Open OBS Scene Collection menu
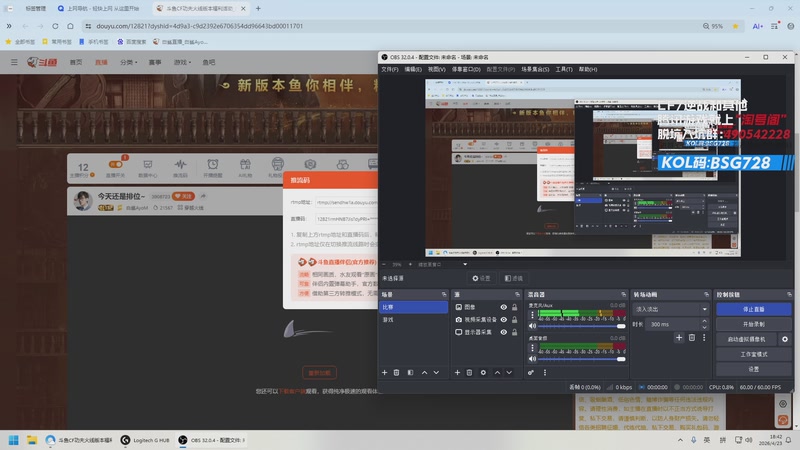This screenshot has height=450, width=800. point(535,69)
